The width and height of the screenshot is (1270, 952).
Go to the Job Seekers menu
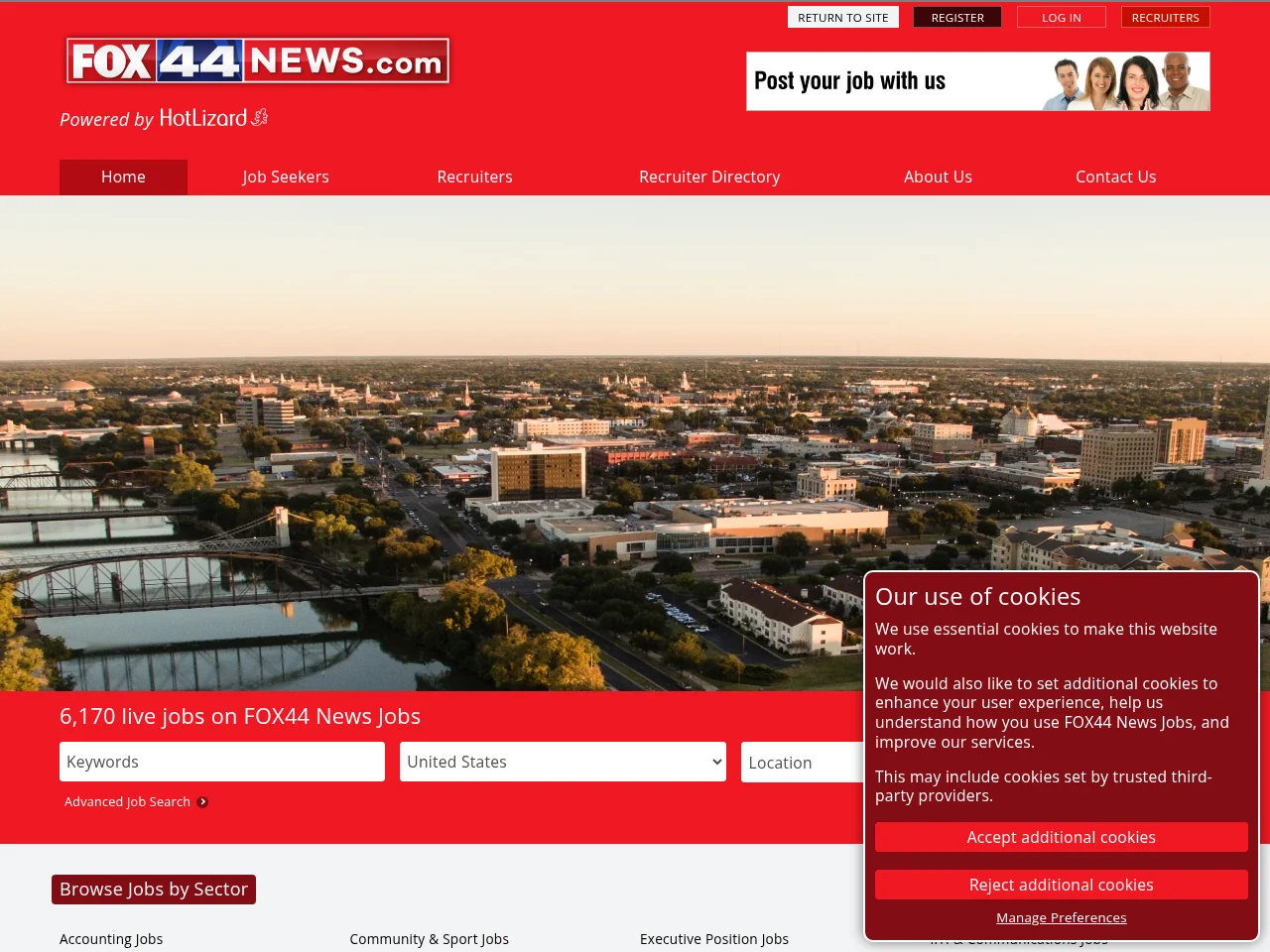point(286,177)
